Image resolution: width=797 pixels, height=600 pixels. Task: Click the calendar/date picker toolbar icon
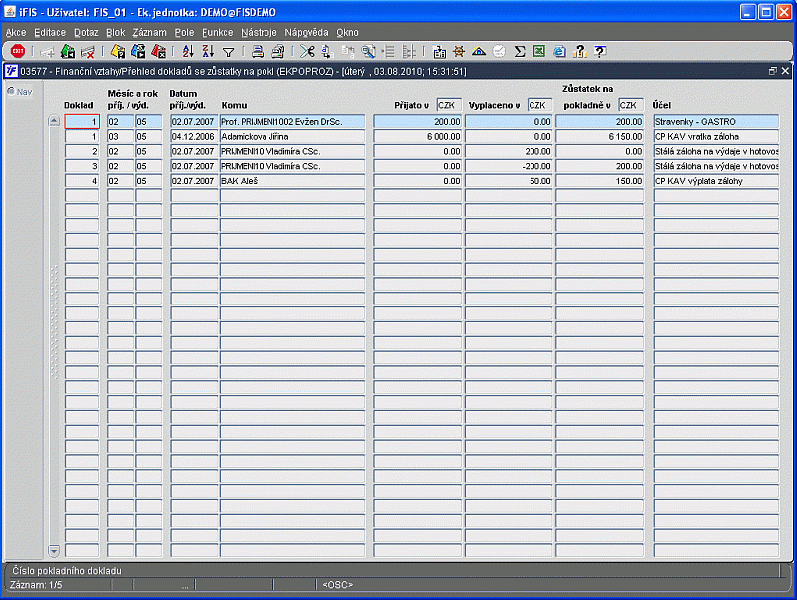pos(439,52)
